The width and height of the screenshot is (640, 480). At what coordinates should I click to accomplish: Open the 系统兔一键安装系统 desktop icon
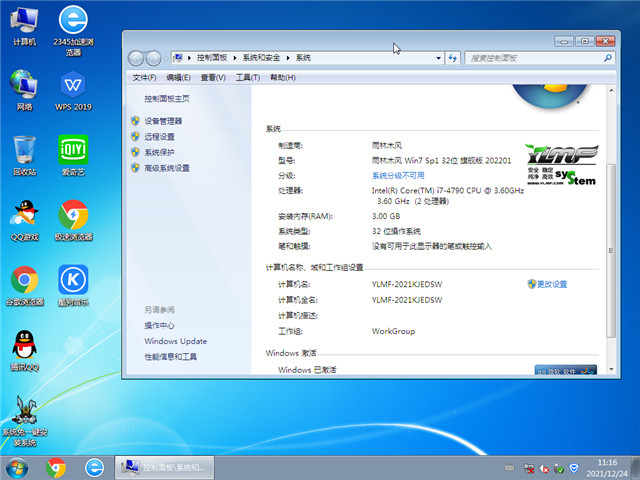click(x=24, y=421)
